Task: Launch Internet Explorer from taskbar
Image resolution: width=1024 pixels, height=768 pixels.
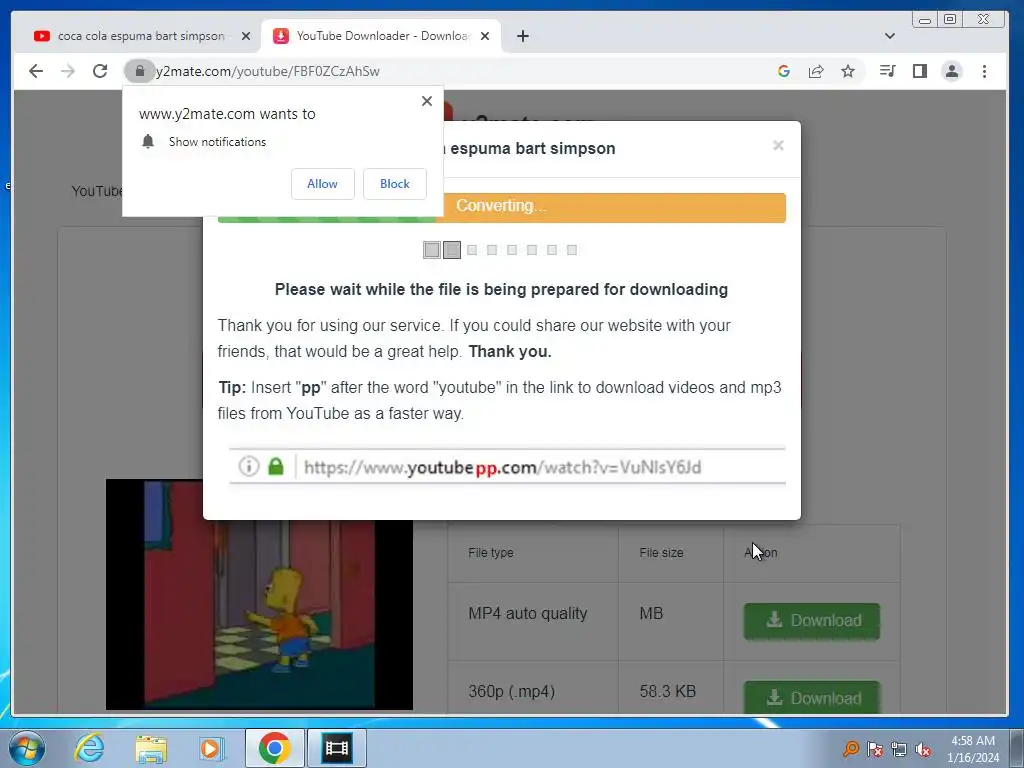Action: pyautogui.click(x=89, y=748)
